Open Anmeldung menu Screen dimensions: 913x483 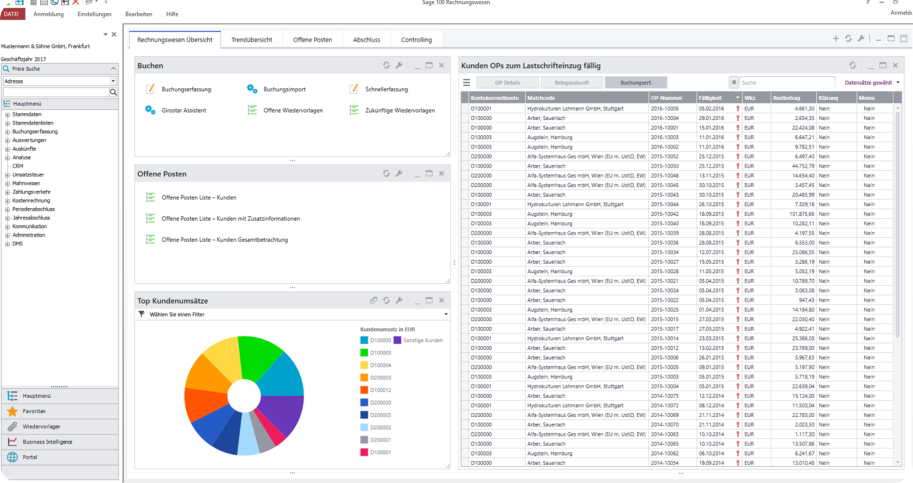coord(48,14)
